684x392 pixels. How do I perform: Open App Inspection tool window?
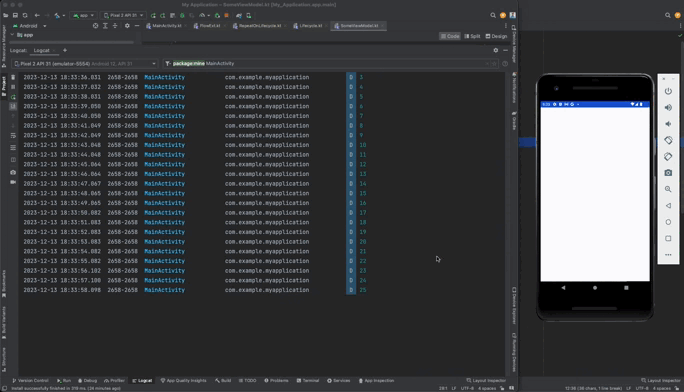376,381
